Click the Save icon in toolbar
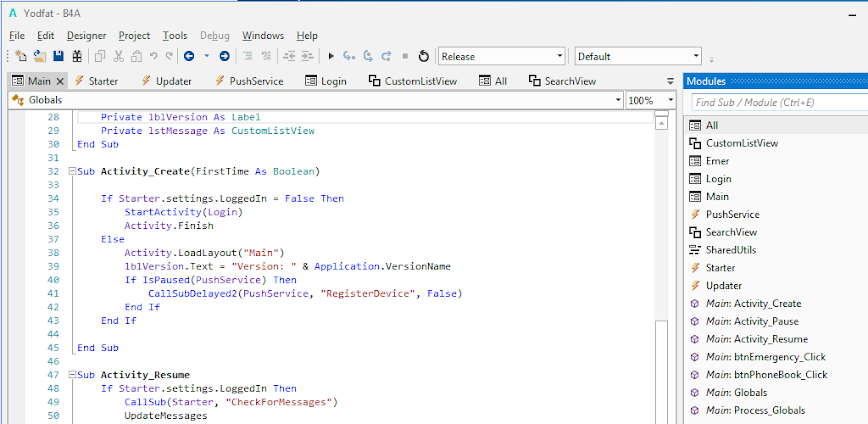The width and height of the screenshot is (868, 424). [x=58, y=56]
